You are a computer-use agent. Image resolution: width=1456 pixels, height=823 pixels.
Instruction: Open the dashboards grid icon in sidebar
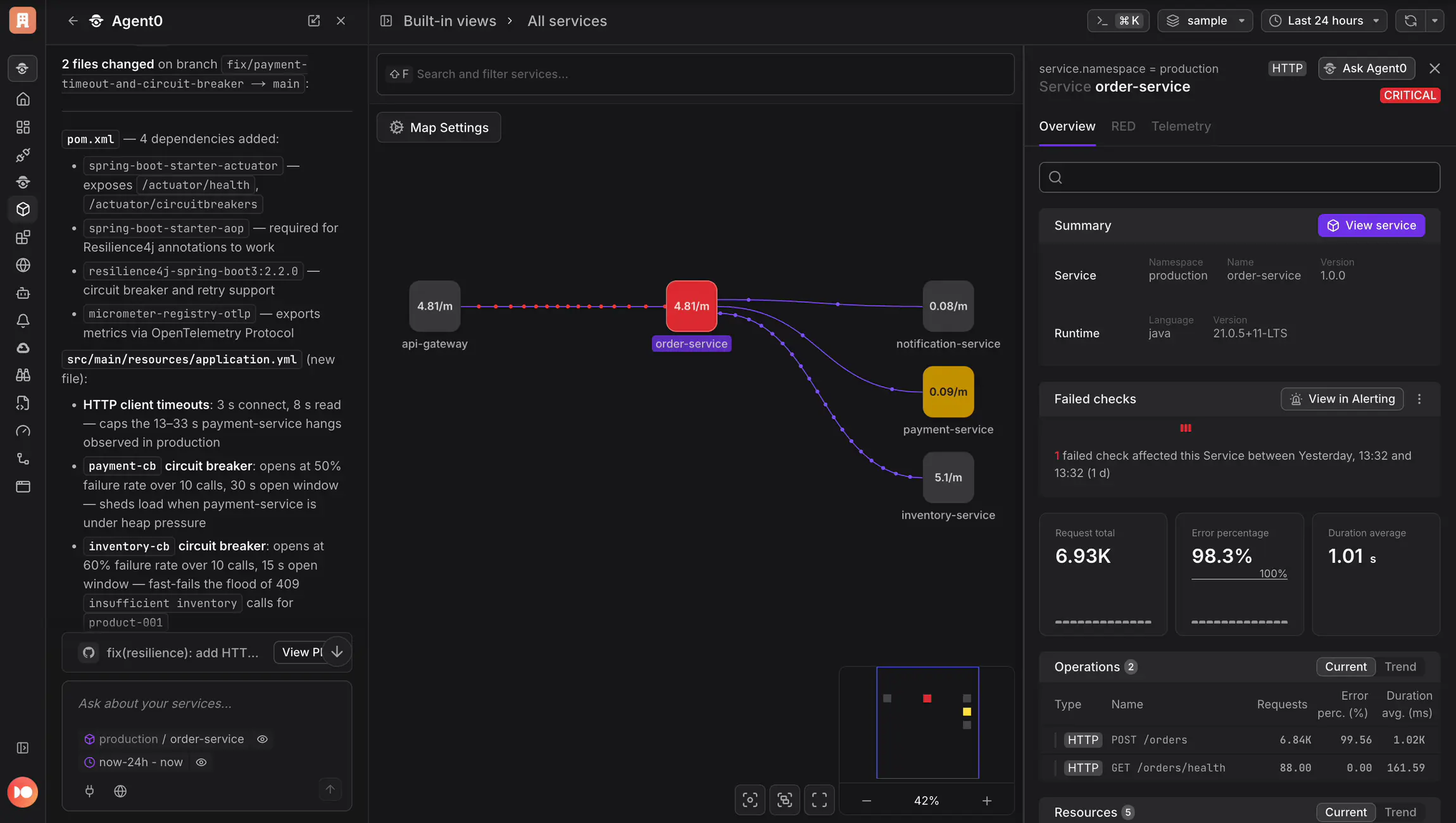[x=23, y=127]
